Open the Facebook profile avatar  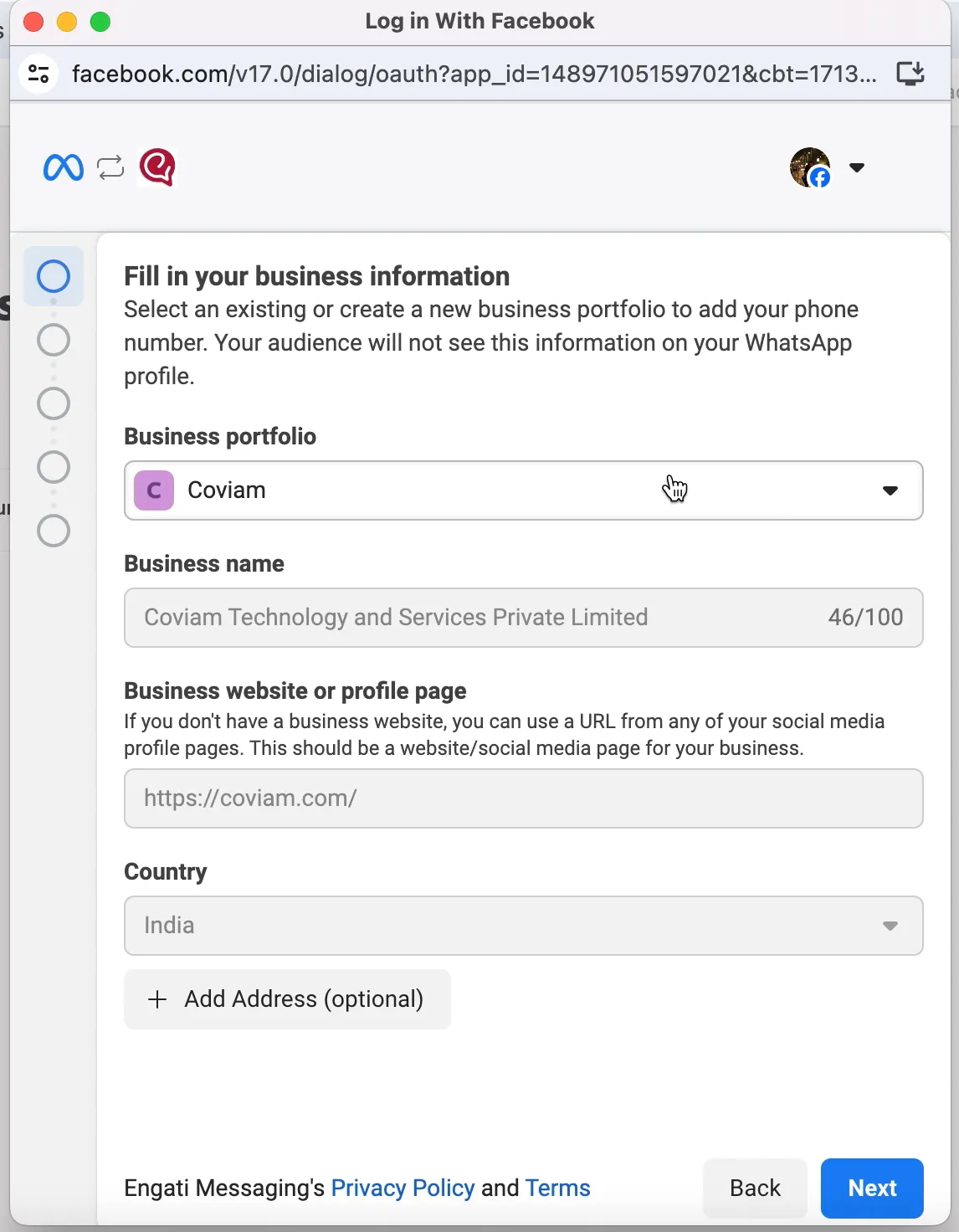(810, 167)
